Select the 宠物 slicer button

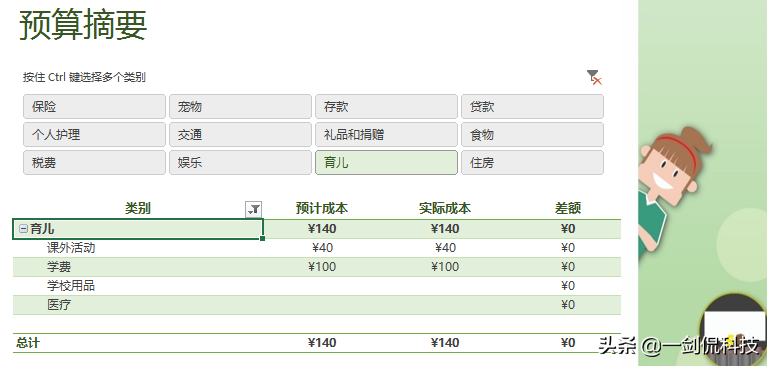[240, 107]
